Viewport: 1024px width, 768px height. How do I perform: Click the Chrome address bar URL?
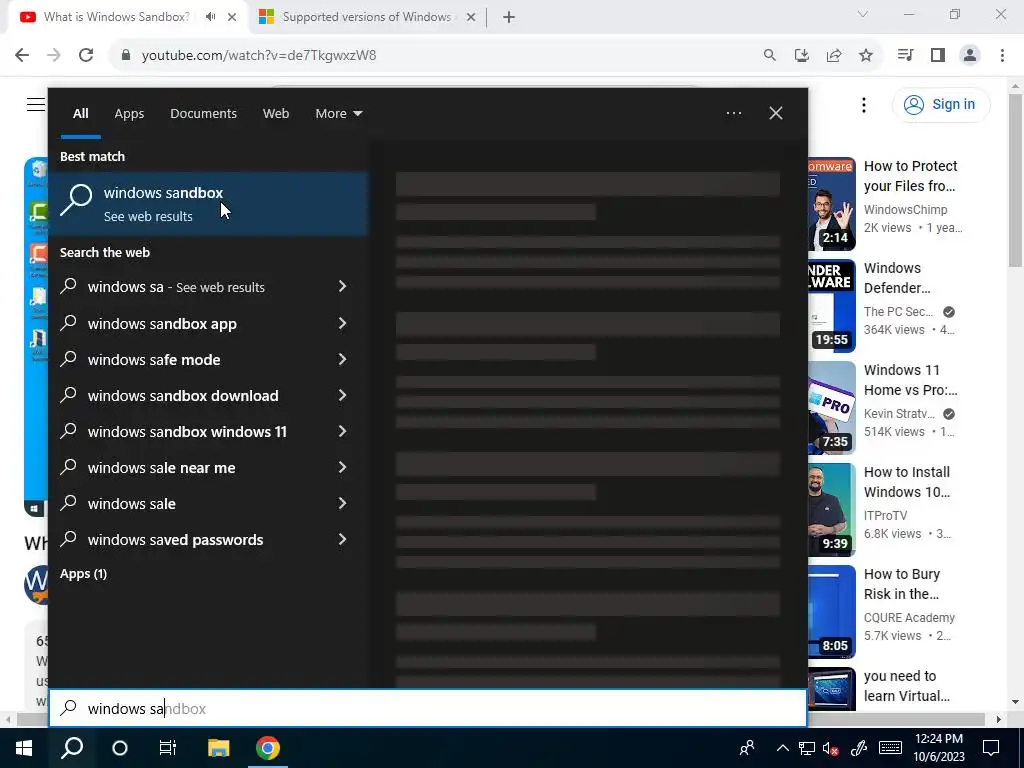point(259,55)
